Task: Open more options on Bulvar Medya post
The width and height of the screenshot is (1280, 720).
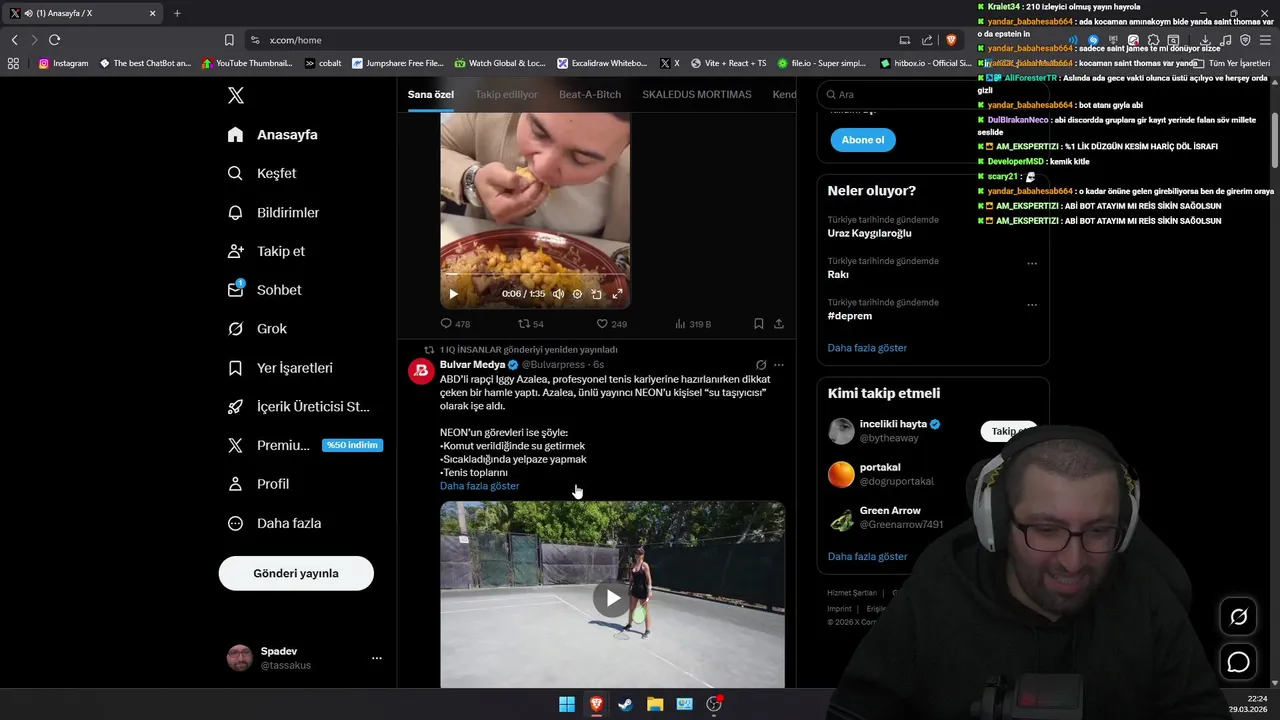Action: (779, 365)
